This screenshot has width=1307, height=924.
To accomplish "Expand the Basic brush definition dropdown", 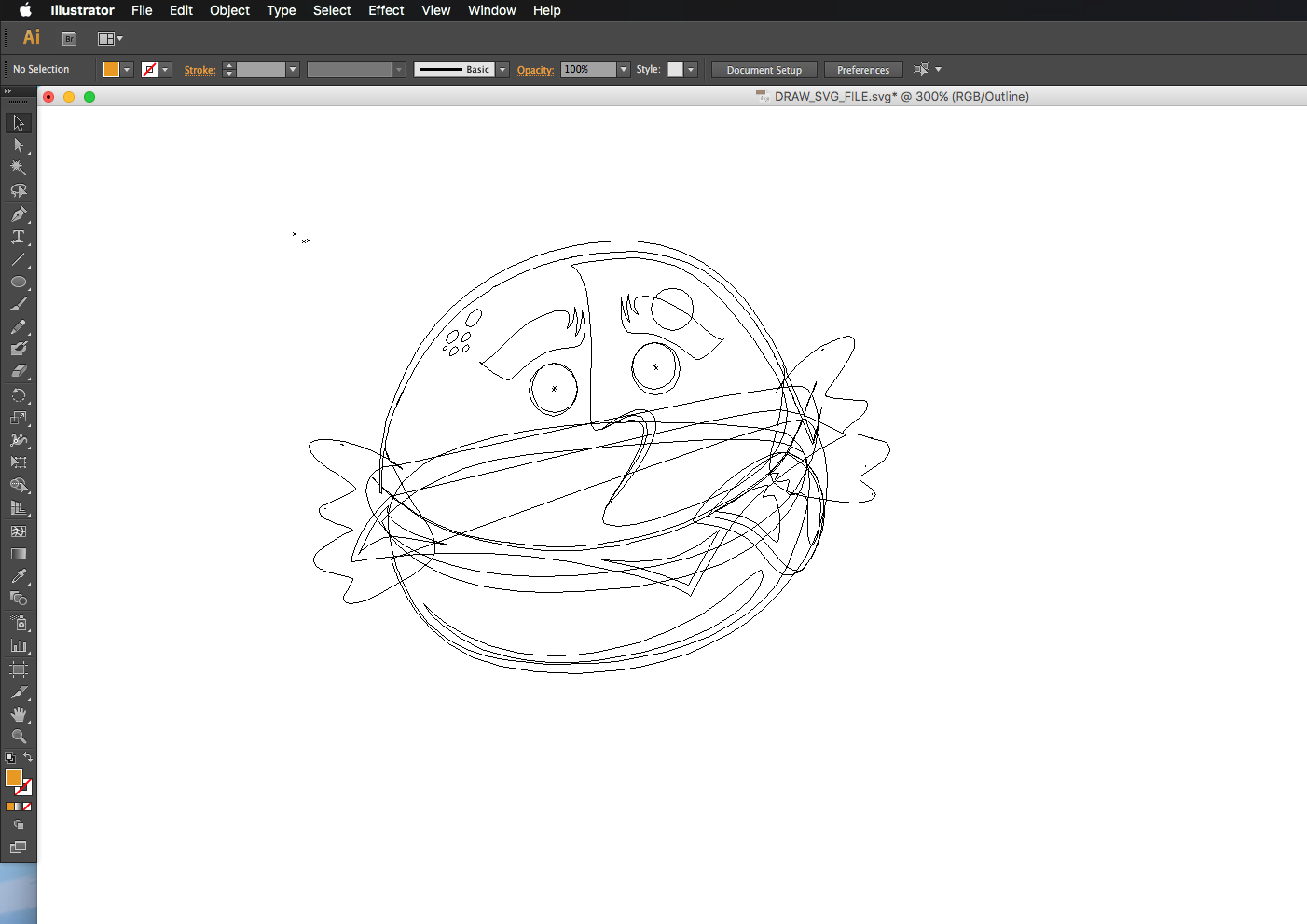I will click(502, 70).
